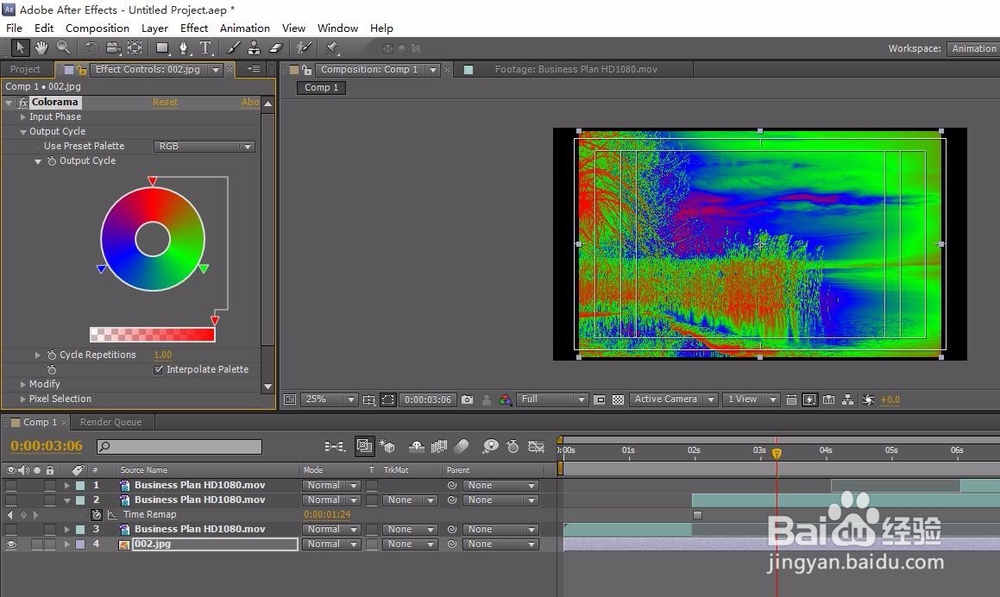Open the 1 View layout dropdown
The width and height of the screenshot is (1000, 597).
[751, 400]
